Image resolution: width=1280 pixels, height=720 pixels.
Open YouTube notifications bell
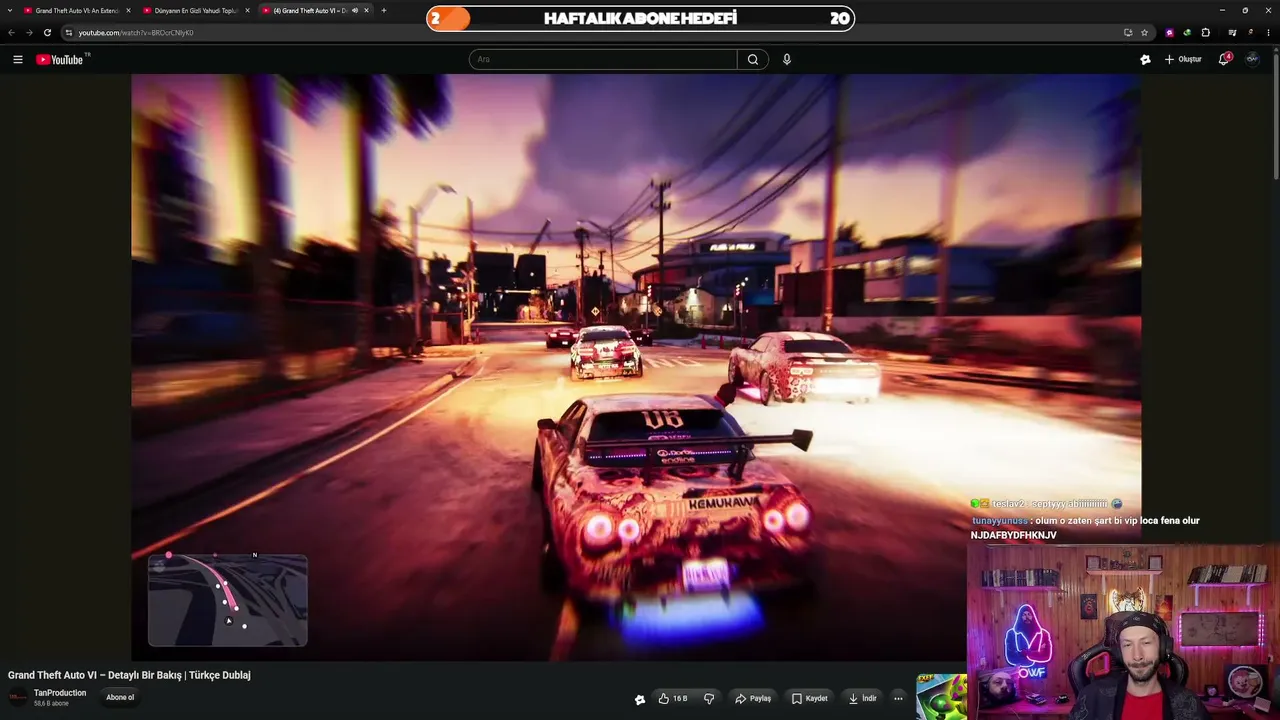click(x=1224, y=59)
